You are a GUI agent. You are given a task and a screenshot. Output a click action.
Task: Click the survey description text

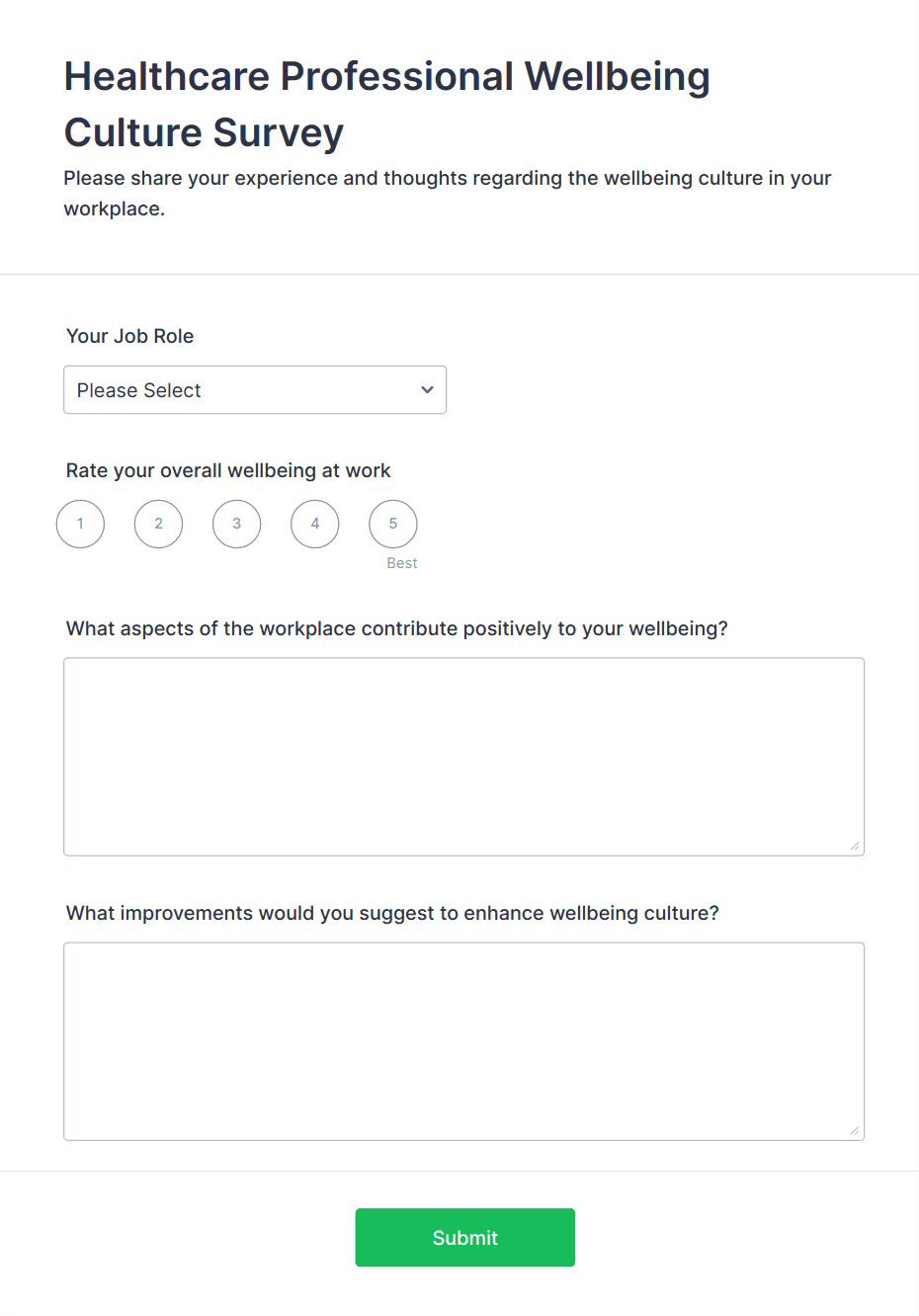click(x=447, y=193)
